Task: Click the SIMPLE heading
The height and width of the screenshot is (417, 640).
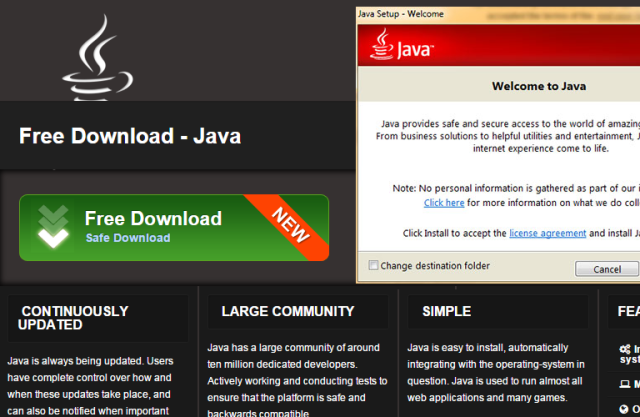Action: [x=447, y=311]
